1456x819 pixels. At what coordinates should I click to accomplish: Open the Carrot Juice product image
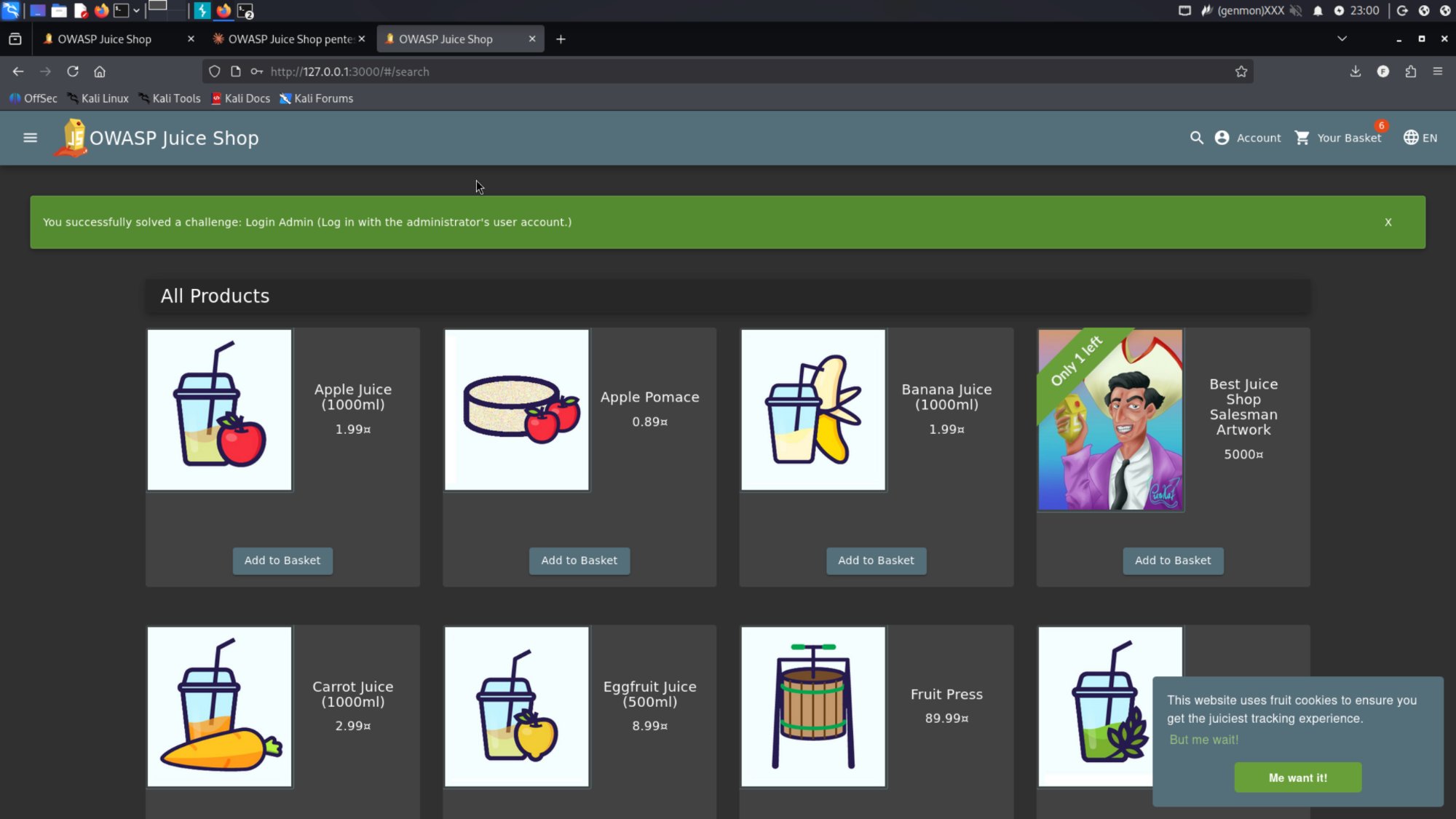[x=220, y=707]
